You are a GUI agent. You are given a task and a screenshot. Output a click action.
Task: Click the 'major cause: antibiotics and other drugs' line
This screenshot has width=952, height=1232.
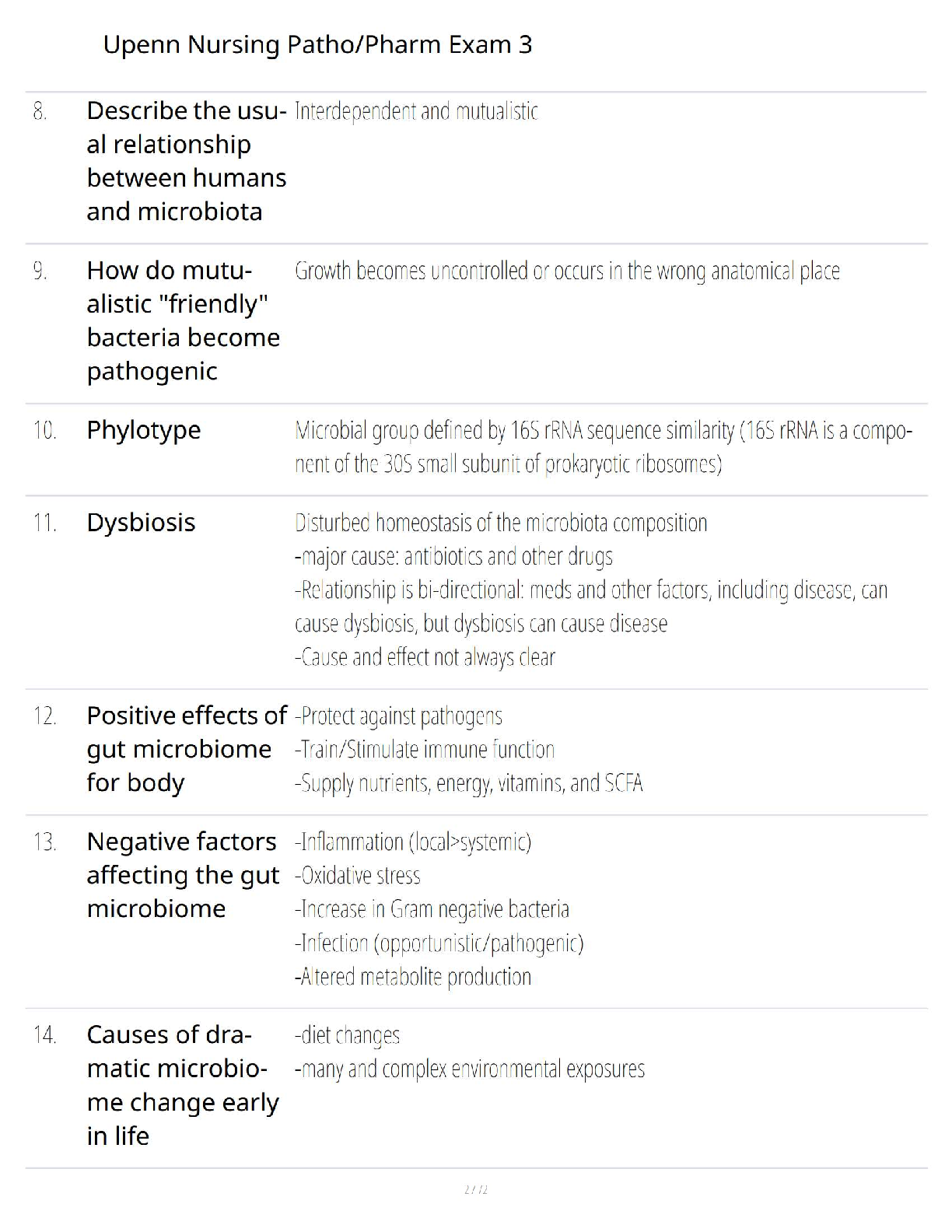point(453,557)
